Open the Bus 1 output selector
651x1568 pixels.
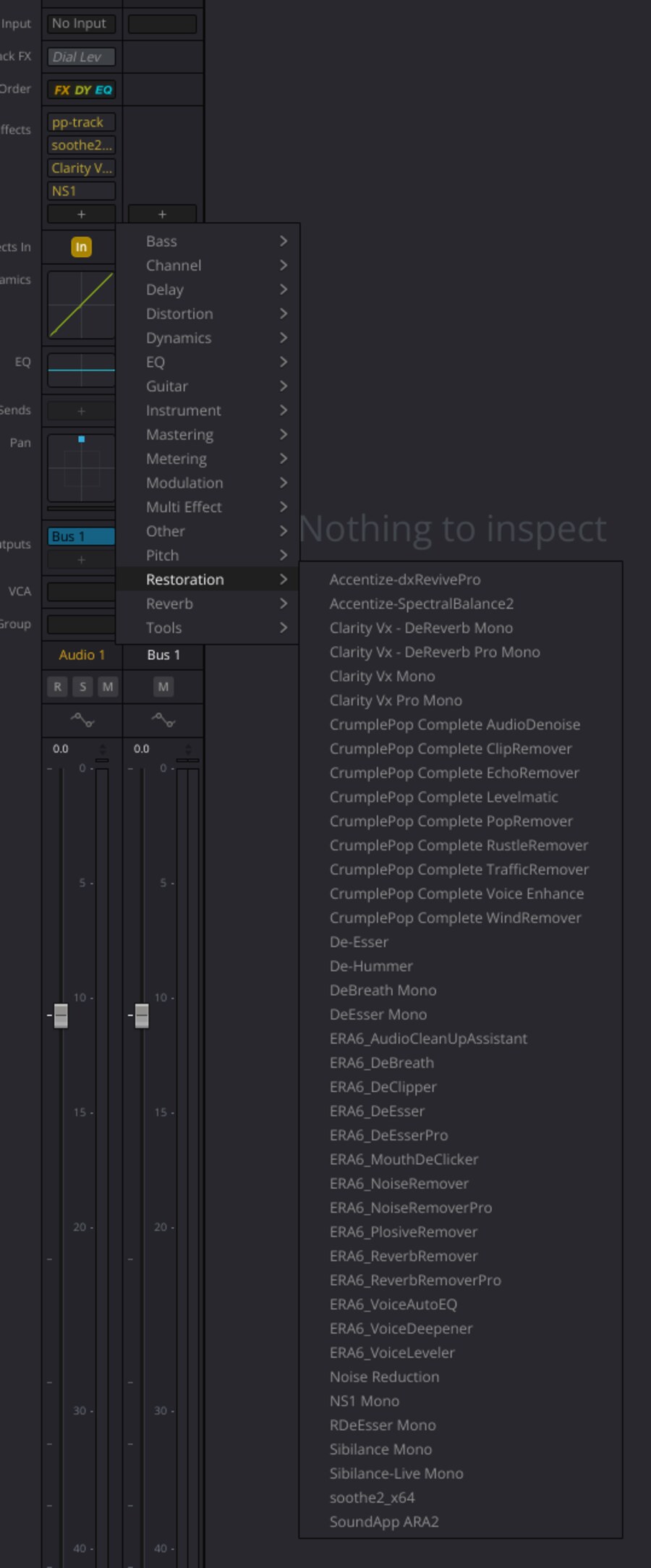coord(81,536)
